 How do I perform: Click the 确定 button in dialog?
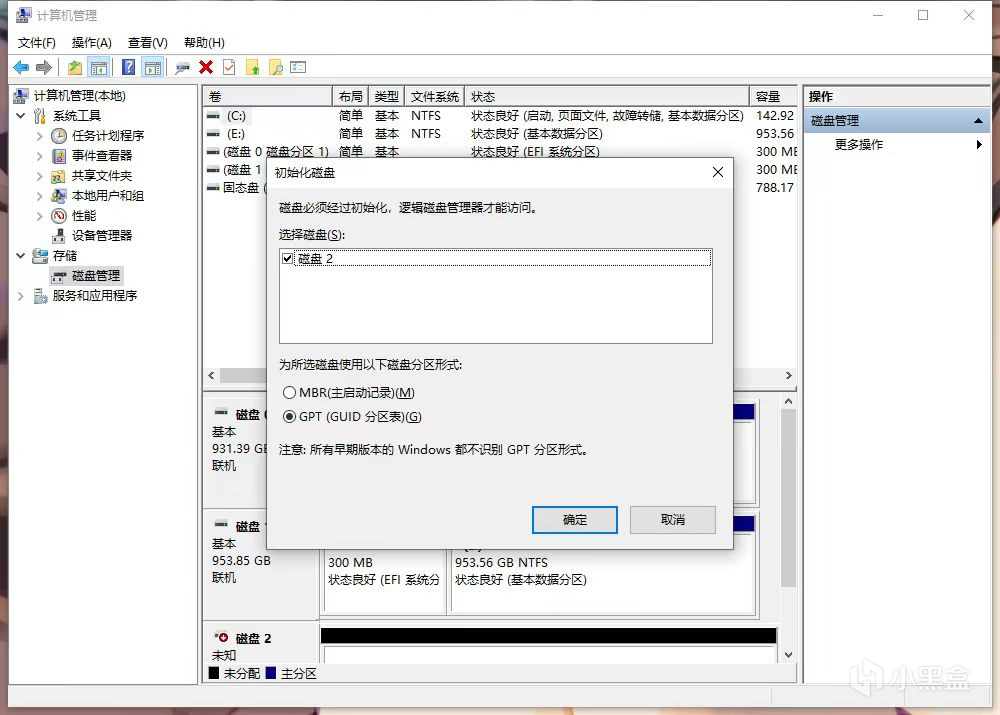(x=575, y=520)
